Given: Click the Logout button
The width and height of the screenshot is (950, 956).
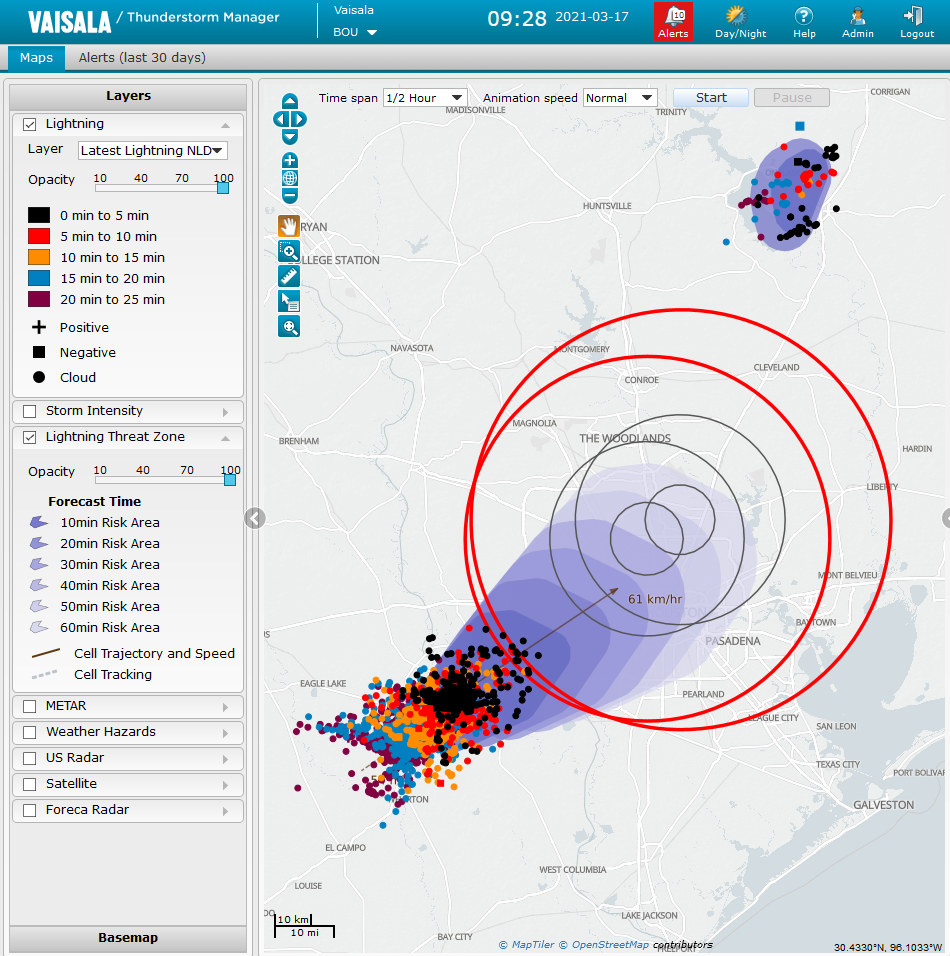Looking at the screenshot, I should (916, 21).
